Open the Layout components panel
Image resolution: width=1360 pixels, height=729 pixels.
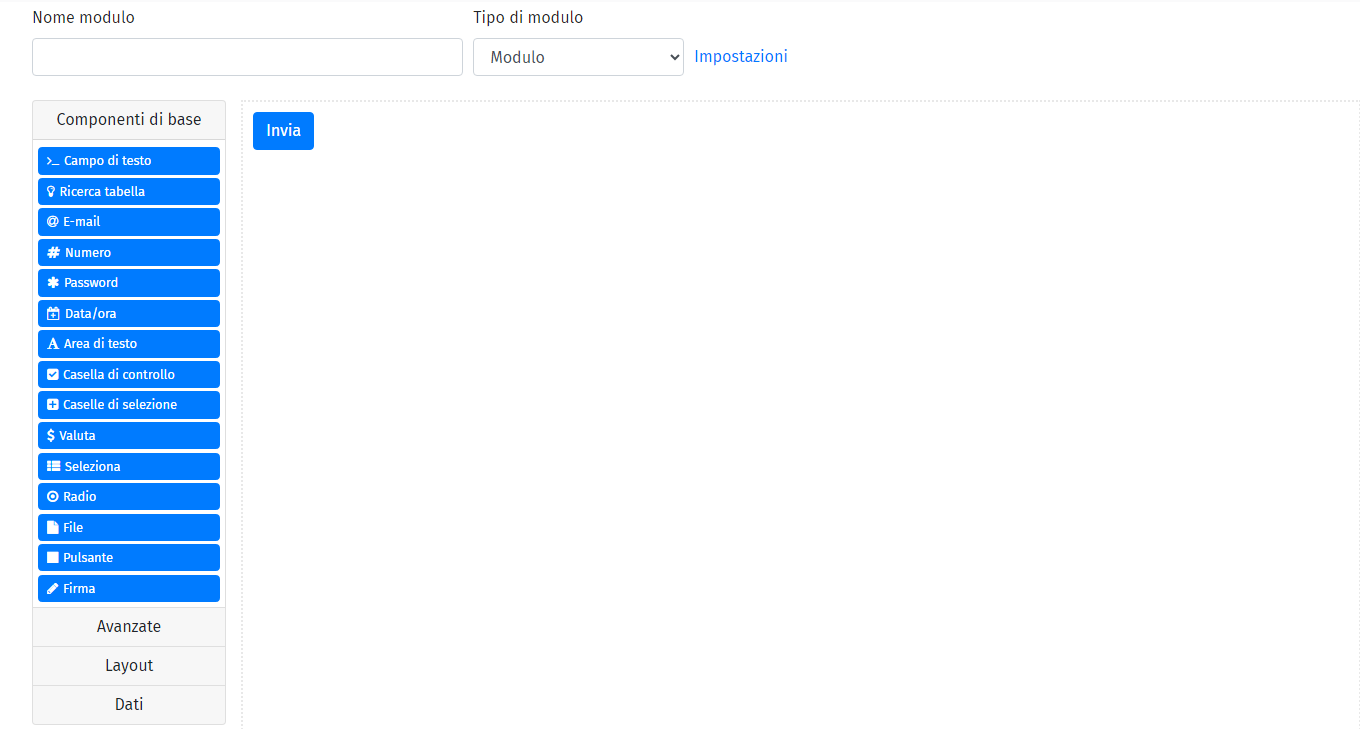(x=128, y=665)
